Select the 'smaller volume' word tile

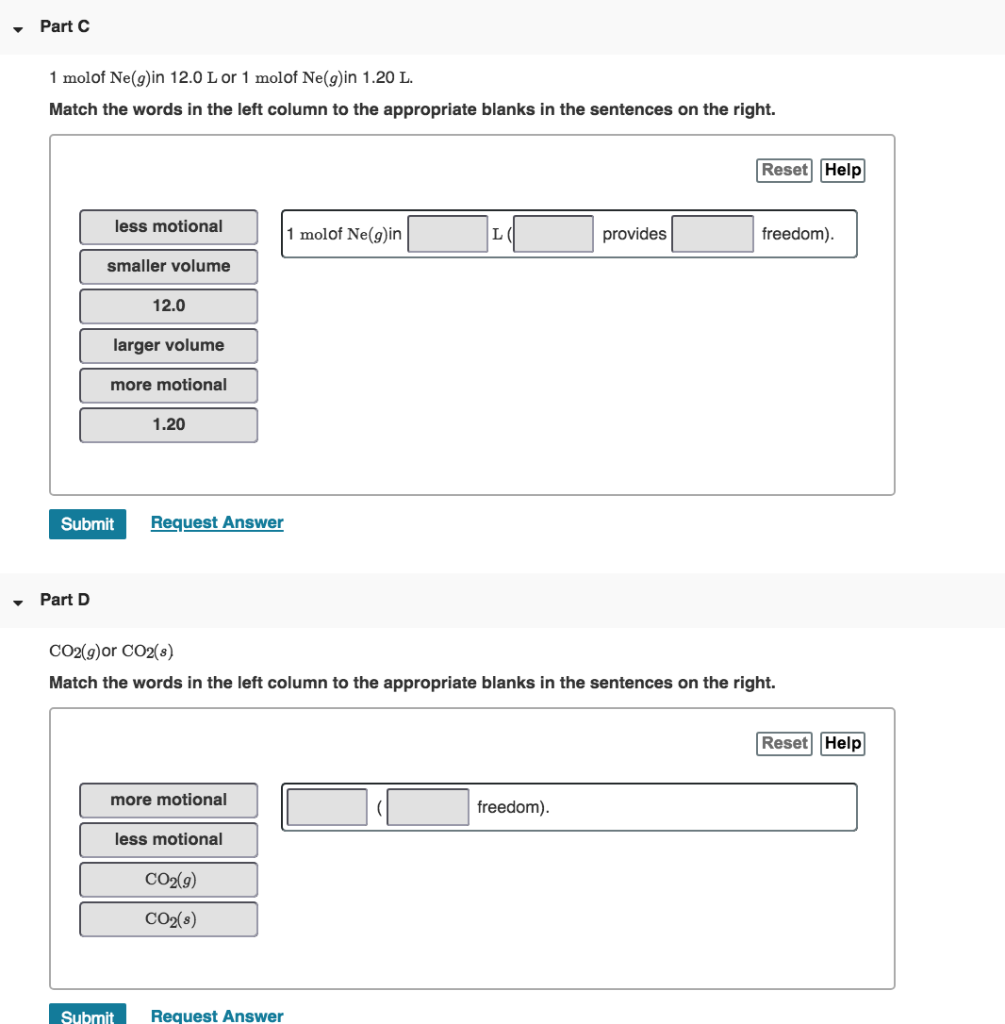coord(168,266)
